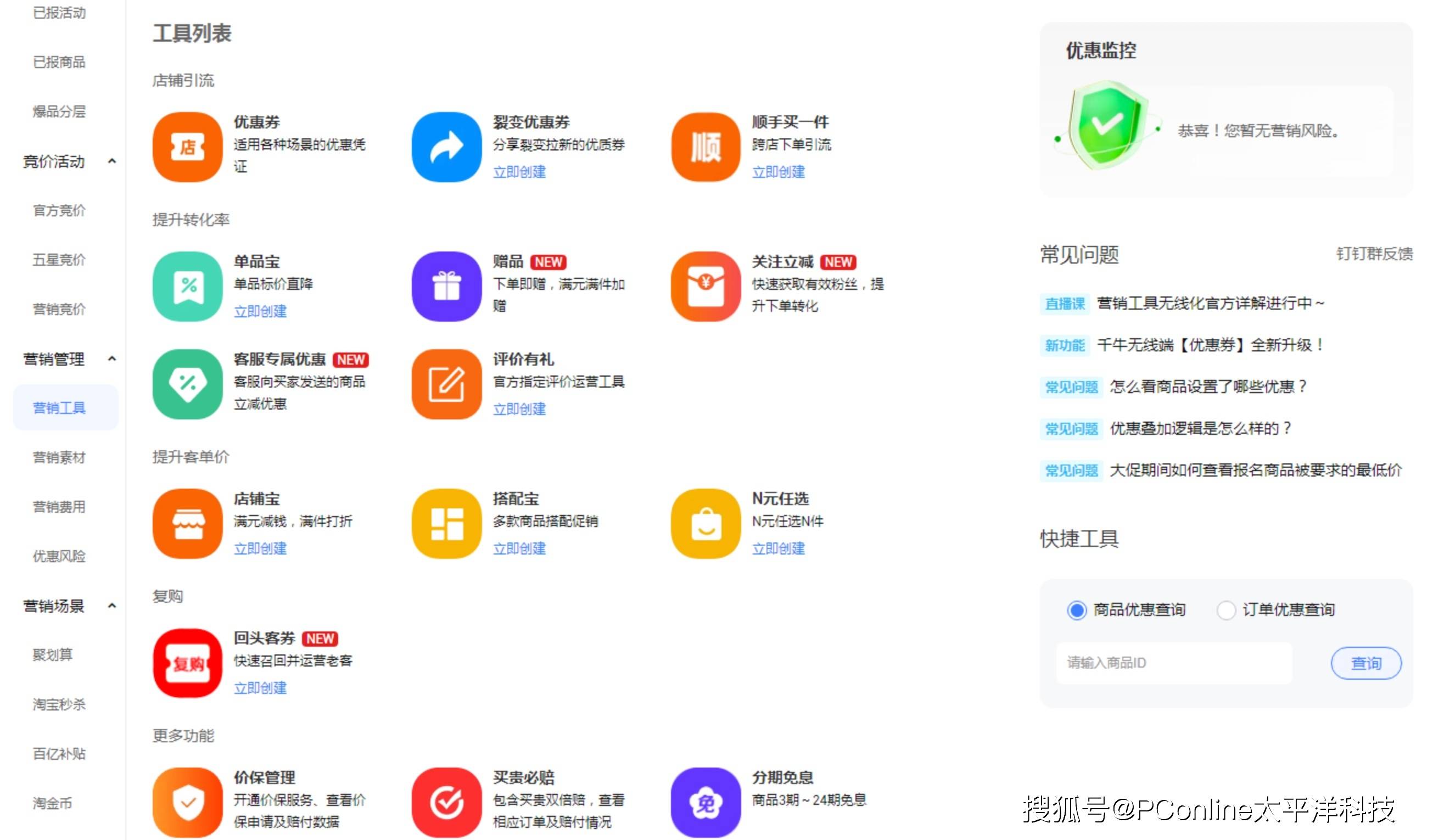
Task: Open 聚划算 sidebar item
Action: (x=52, y=655)
